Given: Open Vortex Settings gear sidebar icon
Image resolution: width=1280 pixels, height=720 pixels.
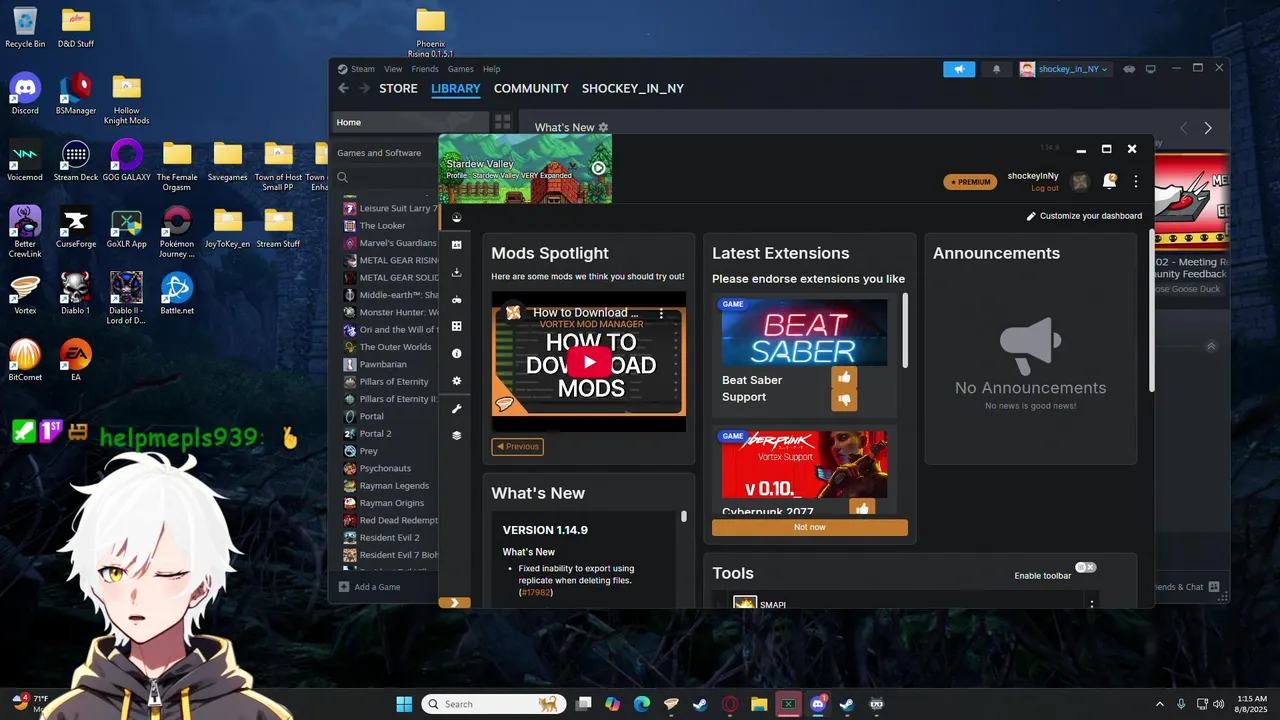Looking at the screenshot, I should point(457,381).
